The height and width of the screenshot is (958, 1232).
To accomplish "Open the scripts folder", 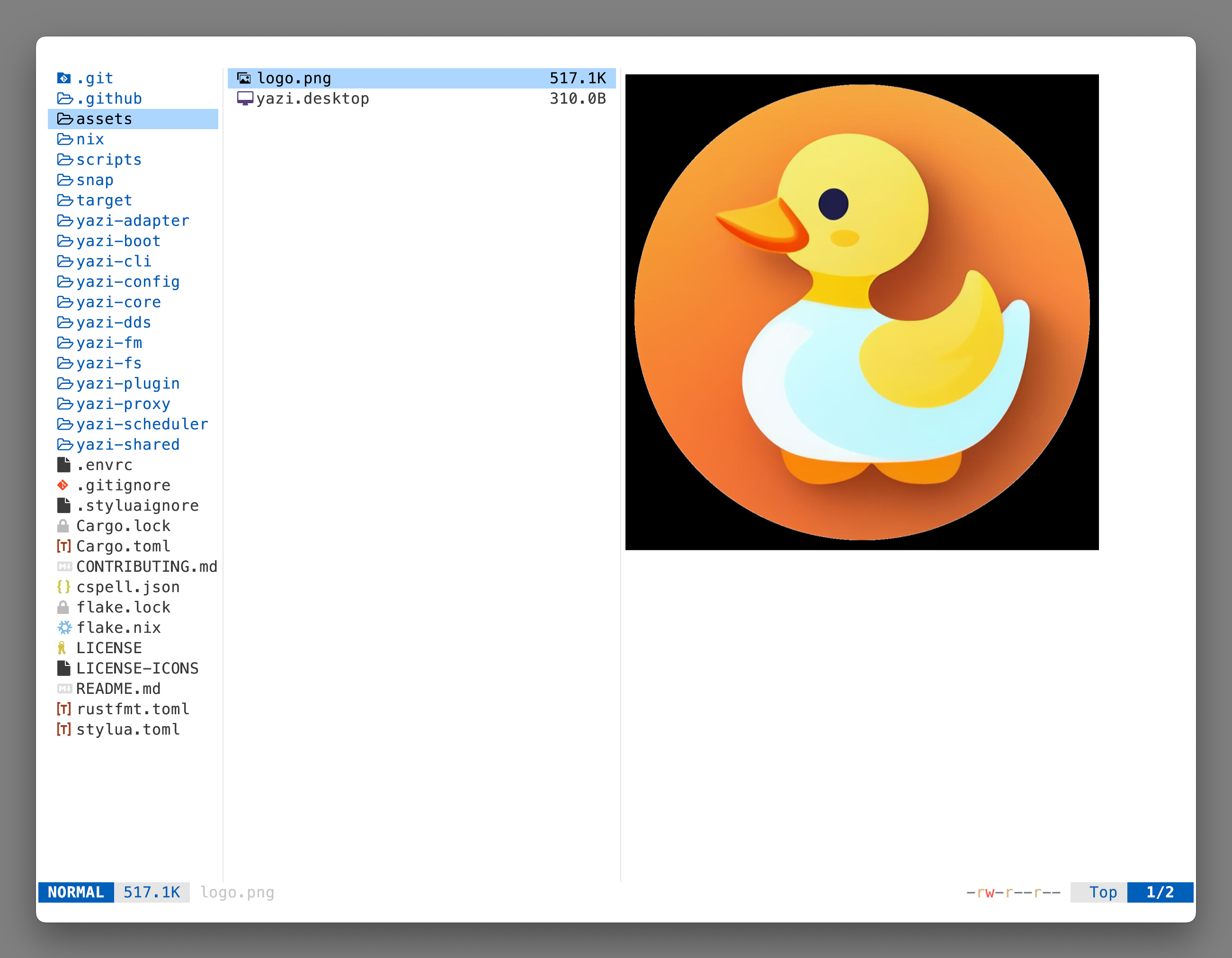I will (x=109, y=160).
